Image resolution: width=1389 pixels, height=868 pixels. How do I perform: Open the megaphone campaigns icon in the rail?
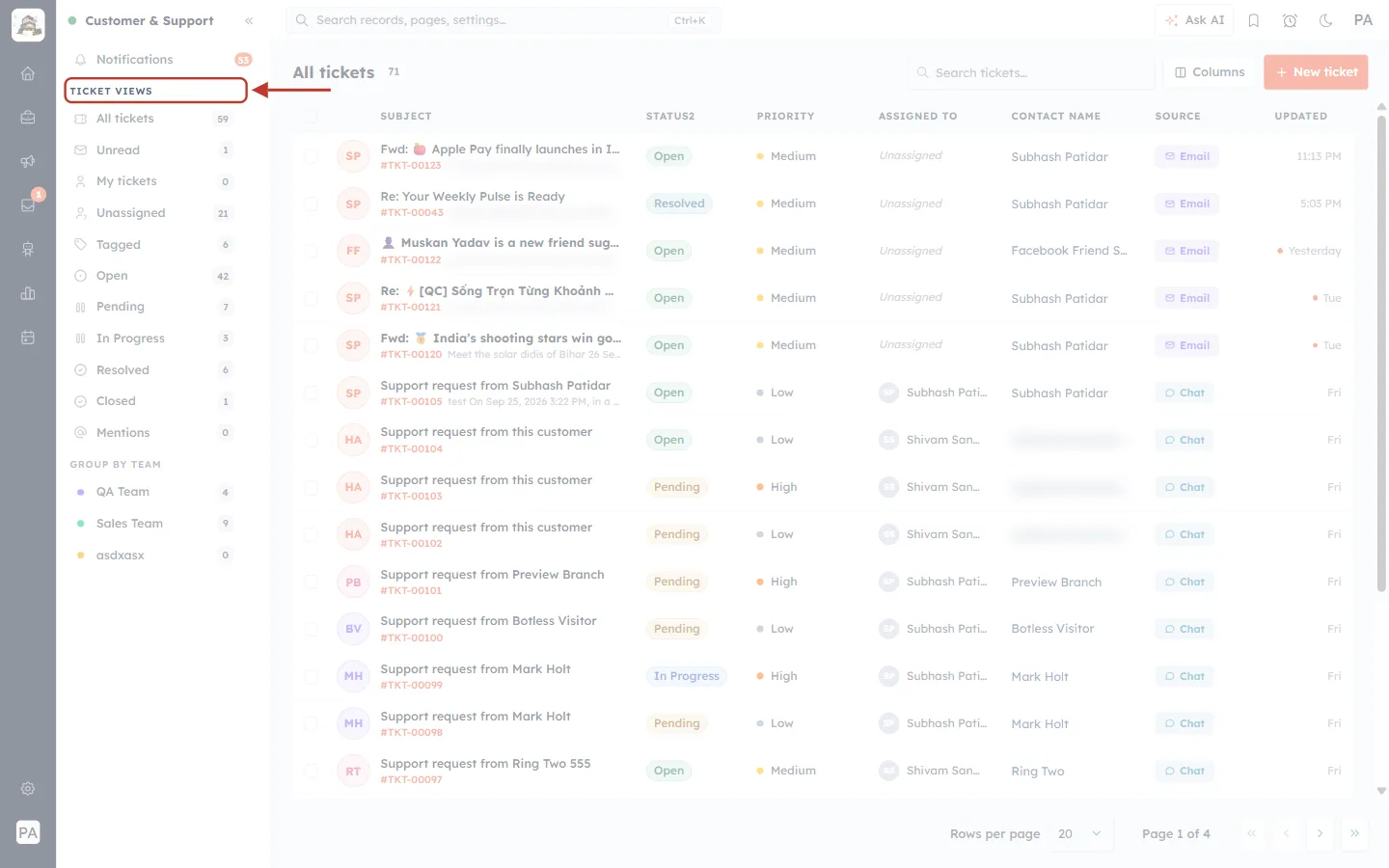coord(28,161)
